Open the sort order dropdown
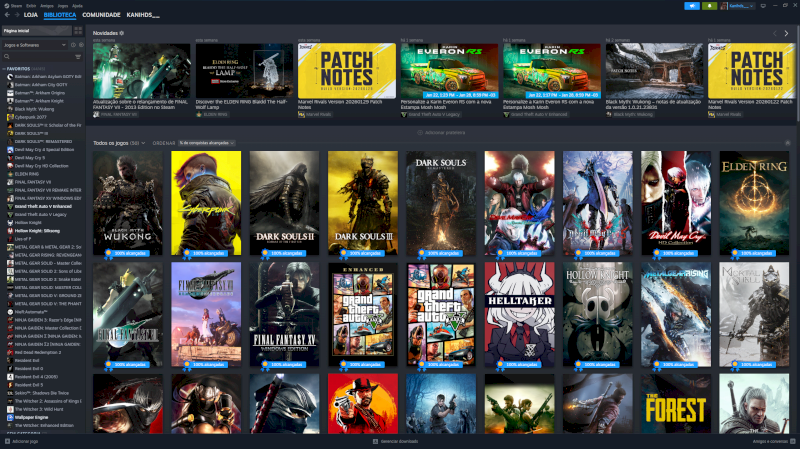 [x=207, y=143]
